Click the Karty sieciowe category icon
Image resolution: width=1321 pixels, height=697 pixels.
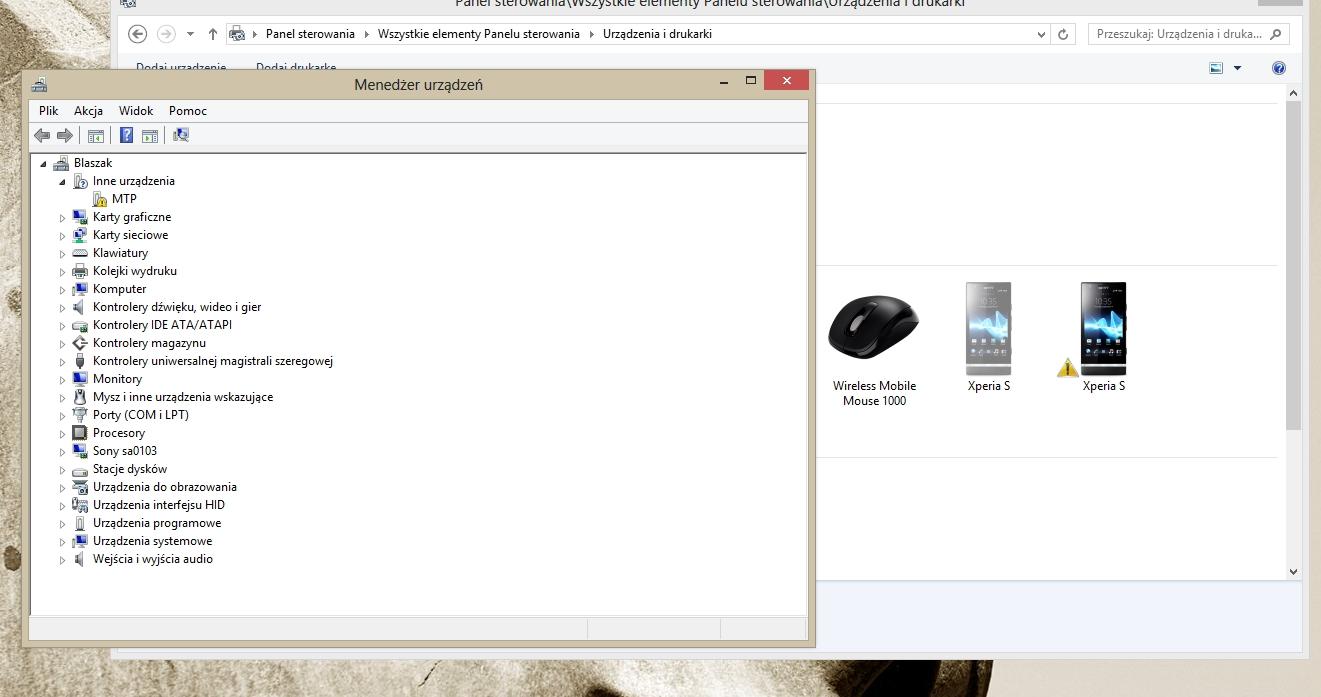coord(80,235)
